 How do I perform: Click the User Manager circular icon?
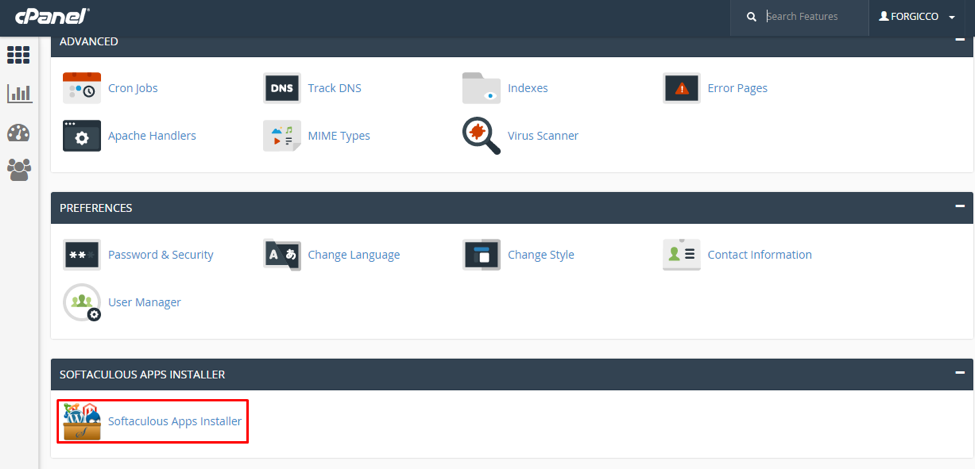pos(82,302)
